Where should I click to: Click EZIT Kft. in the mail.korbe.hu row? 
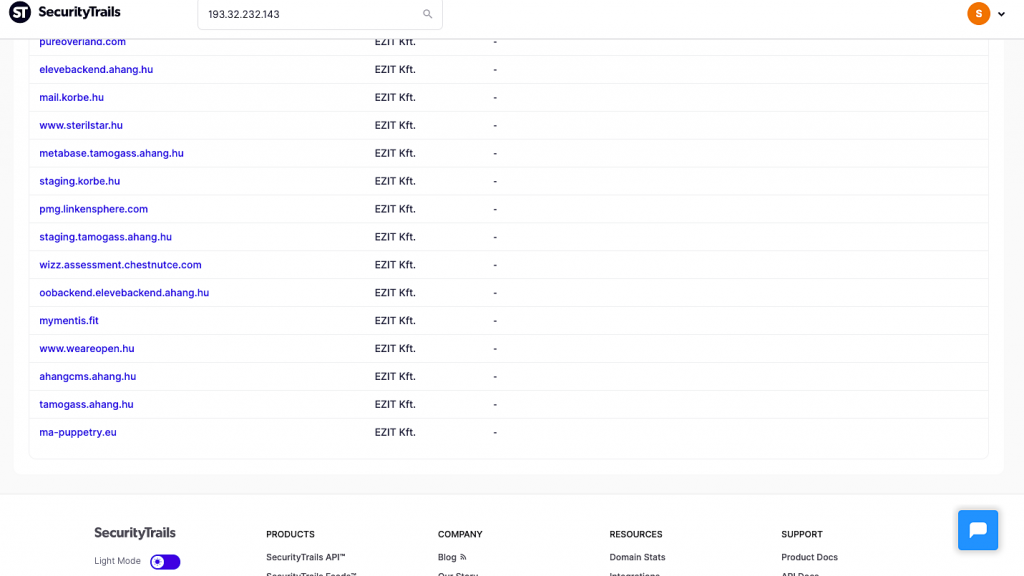(x=395, y=97)
